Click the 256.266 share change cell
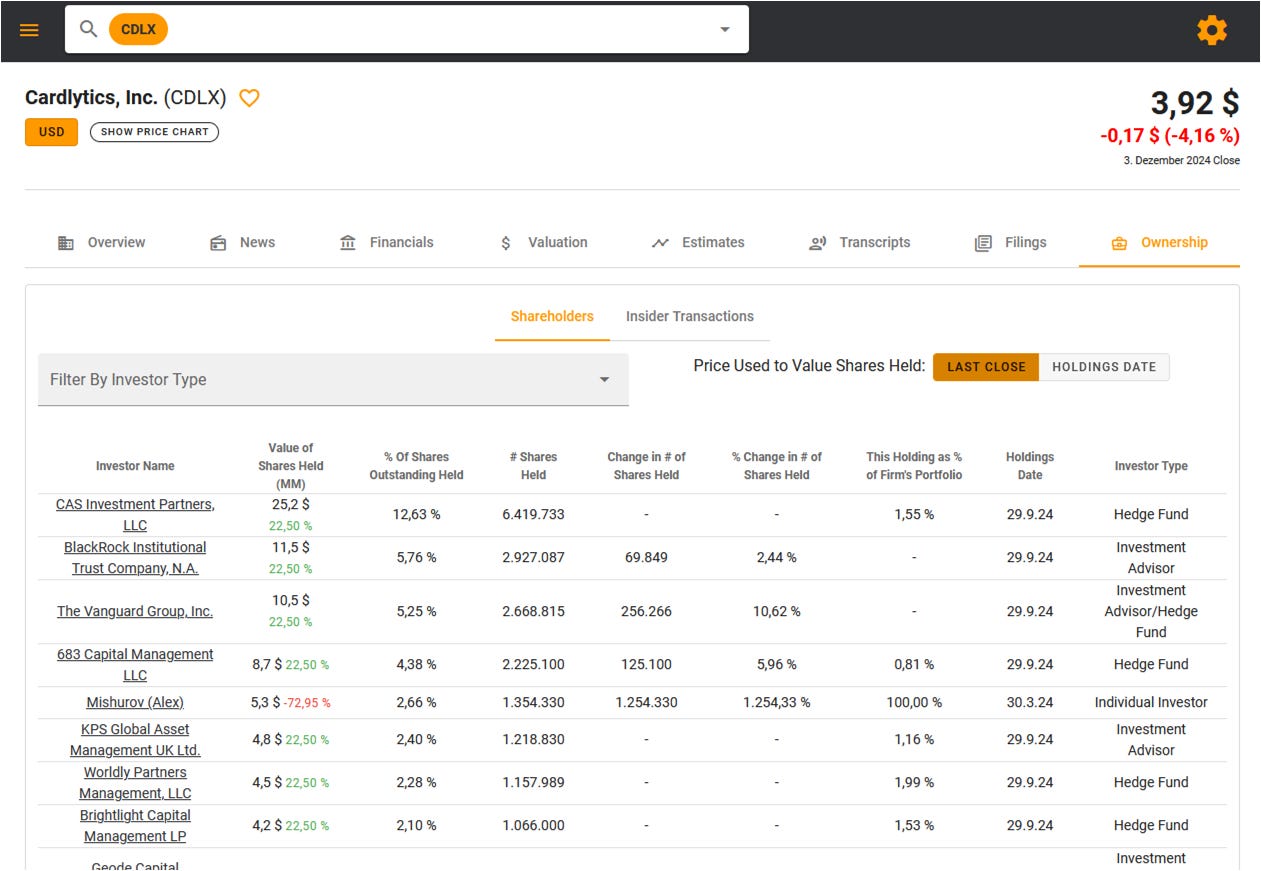1261x871 pixels. [x=646, y=611]
